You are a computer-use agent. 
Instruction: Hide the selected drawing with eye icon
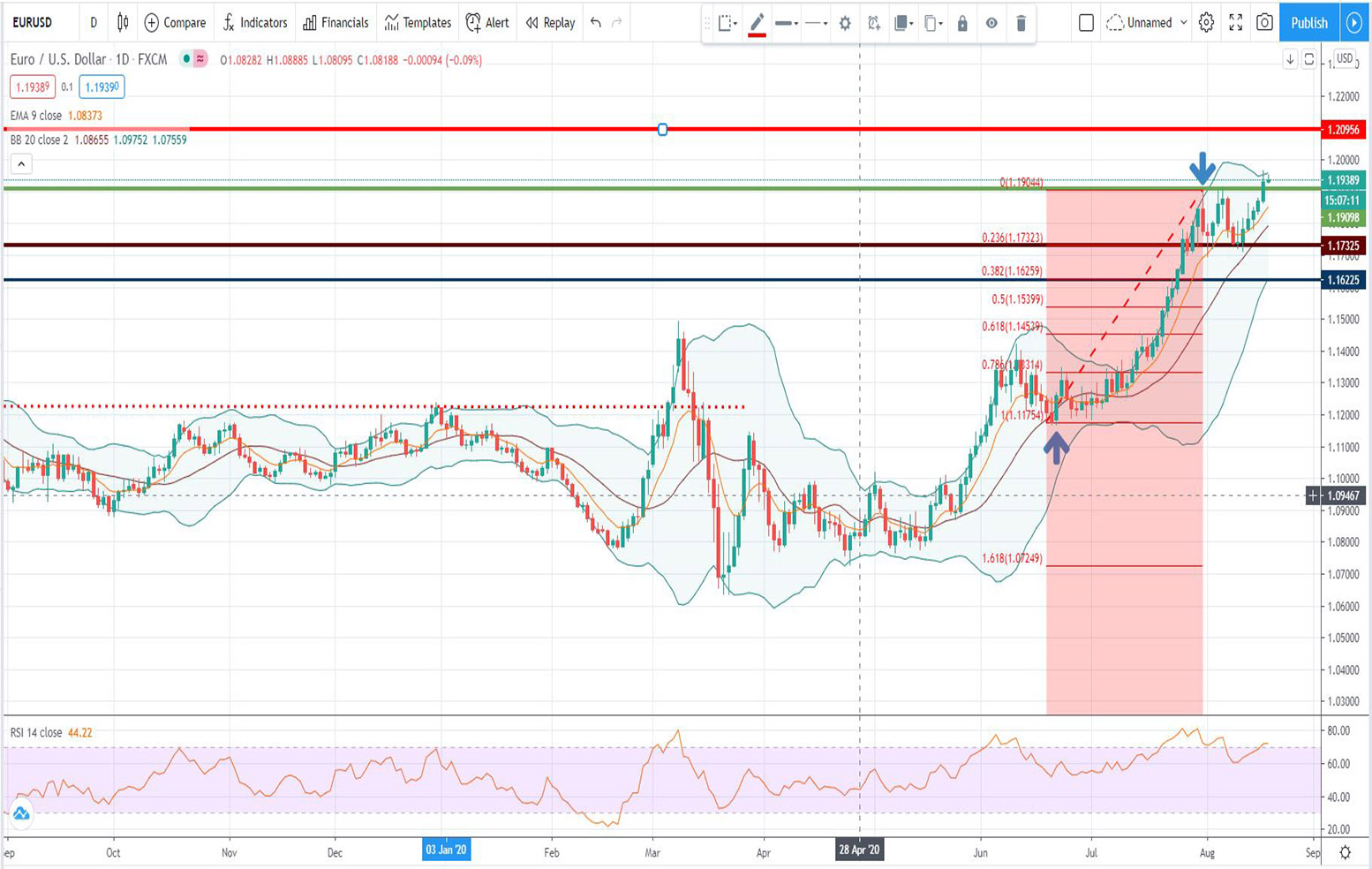pos(991,24)
